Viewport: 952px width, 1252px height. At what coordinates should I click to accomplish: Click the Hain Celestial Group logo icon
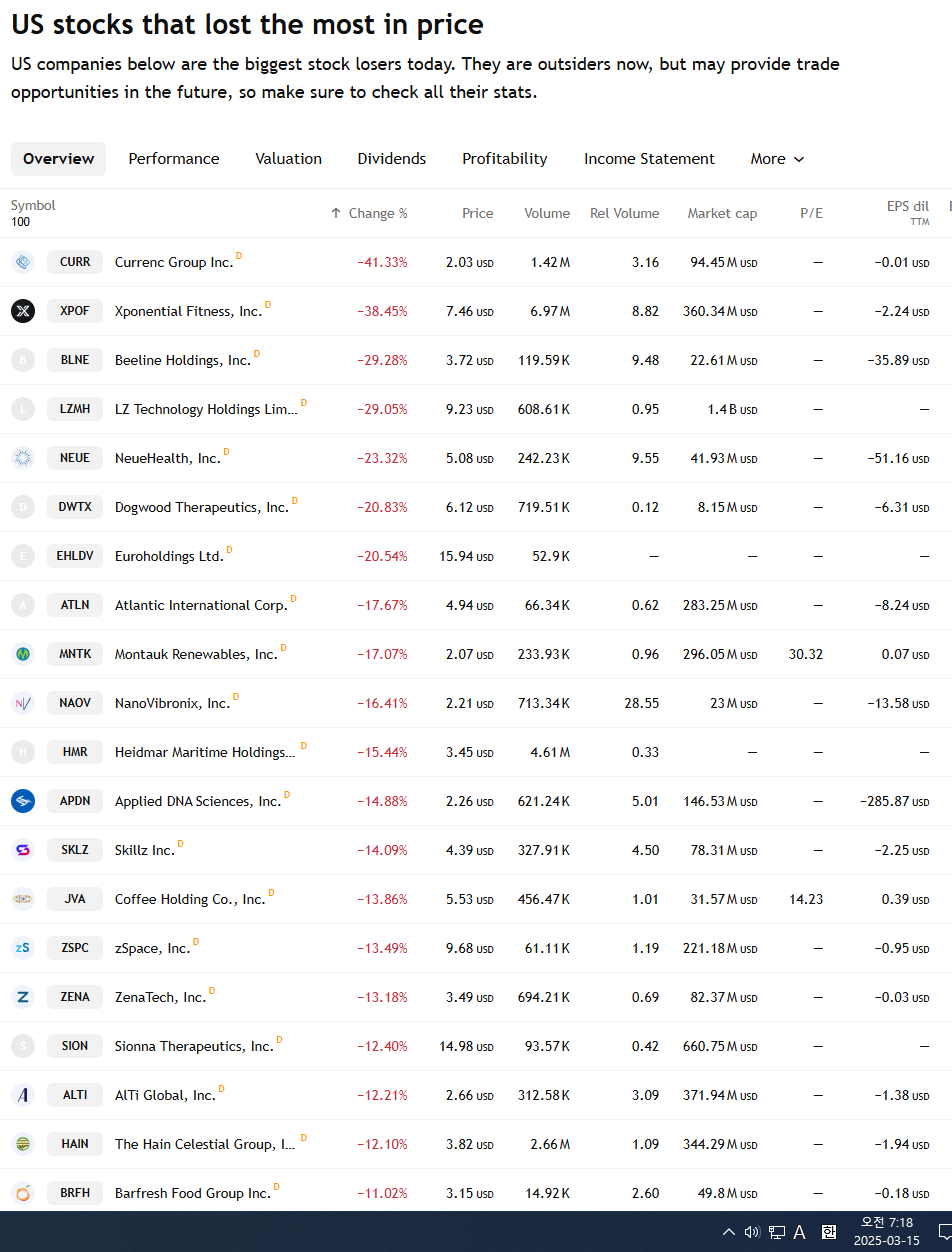point(23,1144)
